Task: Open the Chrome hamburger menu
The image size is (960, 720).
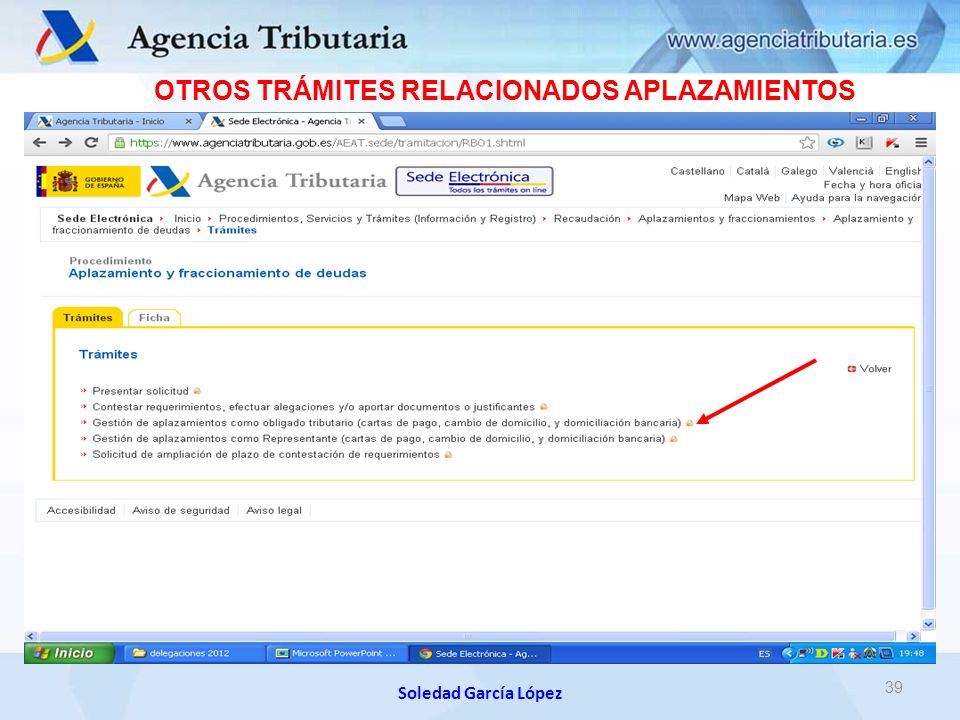Action: point(920,143)
